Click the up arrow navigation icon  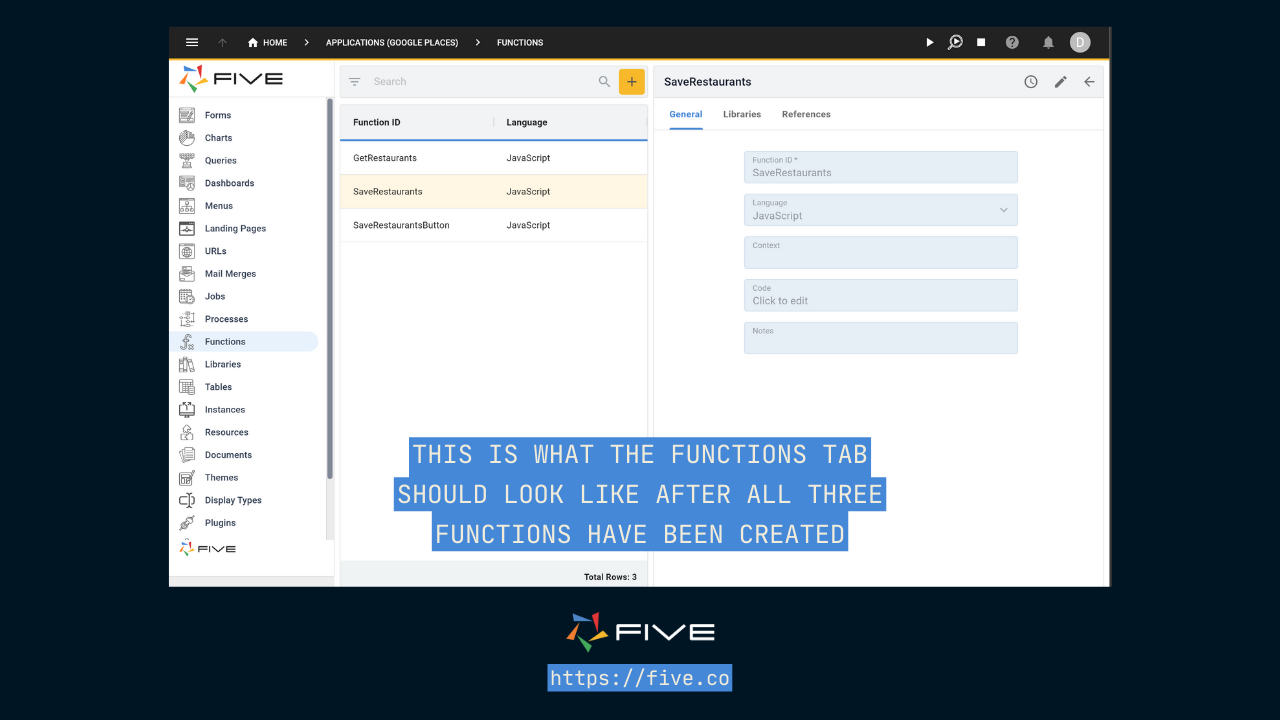222,42
